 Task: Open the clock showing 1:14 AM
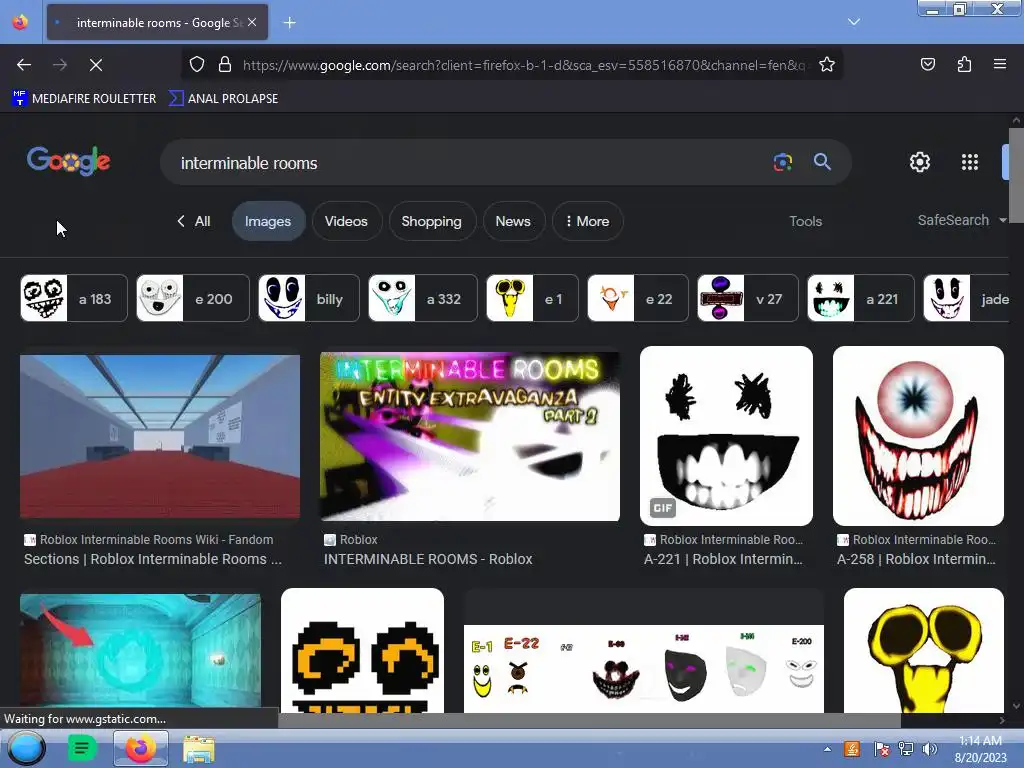pyautogui.click(x=980, y=749)
